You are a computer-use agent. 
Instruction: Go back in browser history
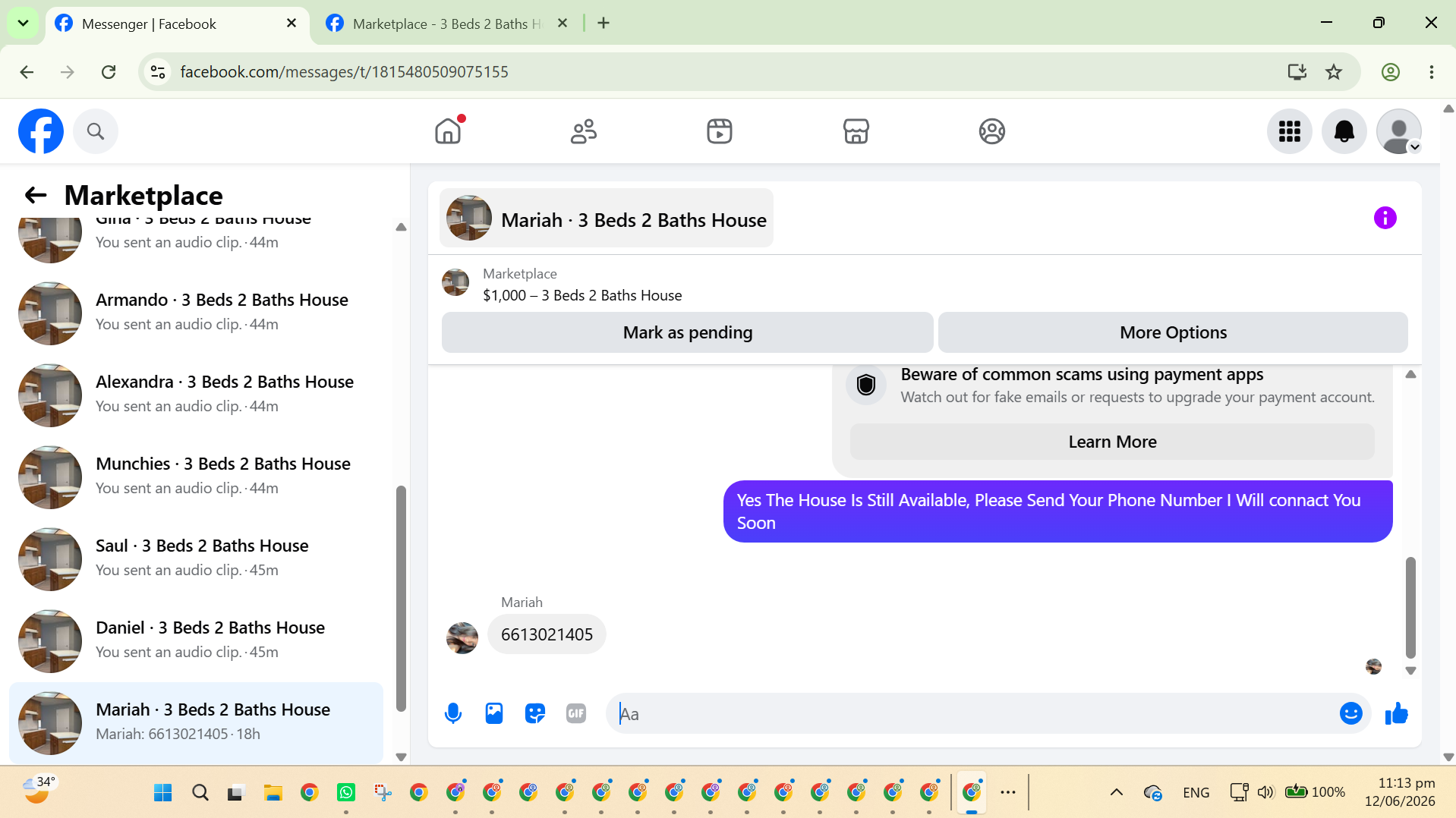(27, 72)
